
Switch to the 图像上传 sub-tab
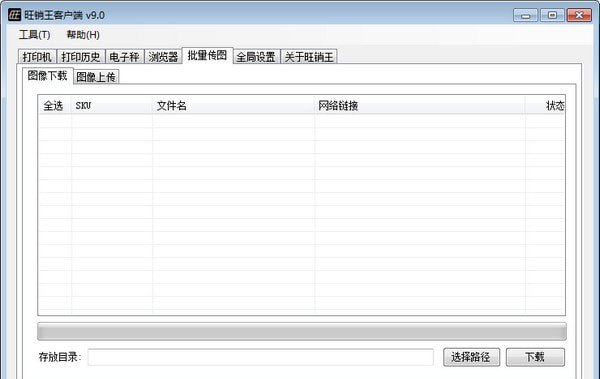coord(96,77)
